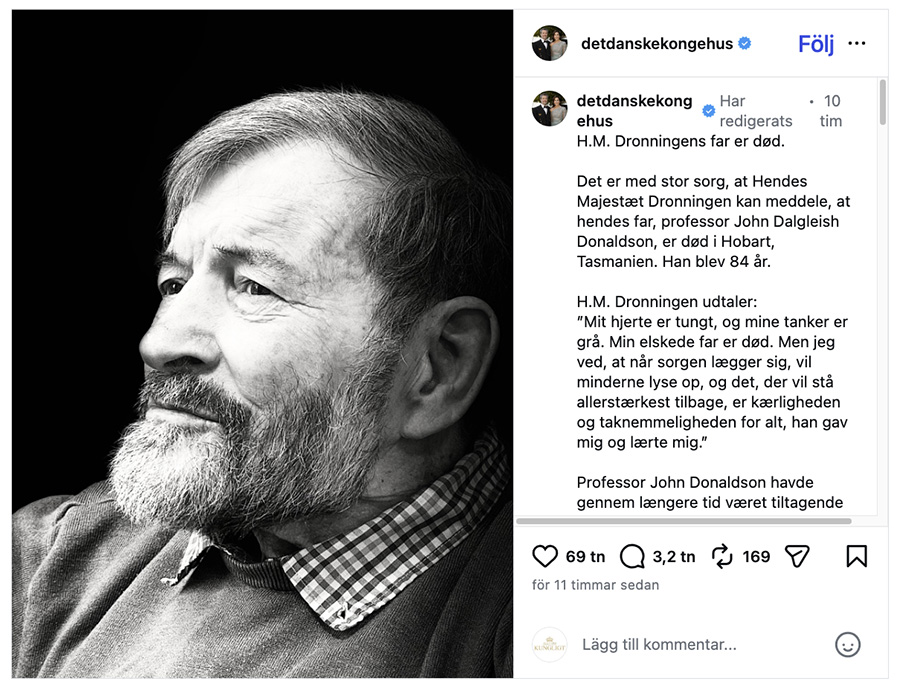Click the vertical caption scrollbar
Viewport: 900px width, 690px height.
coord(882,103)
